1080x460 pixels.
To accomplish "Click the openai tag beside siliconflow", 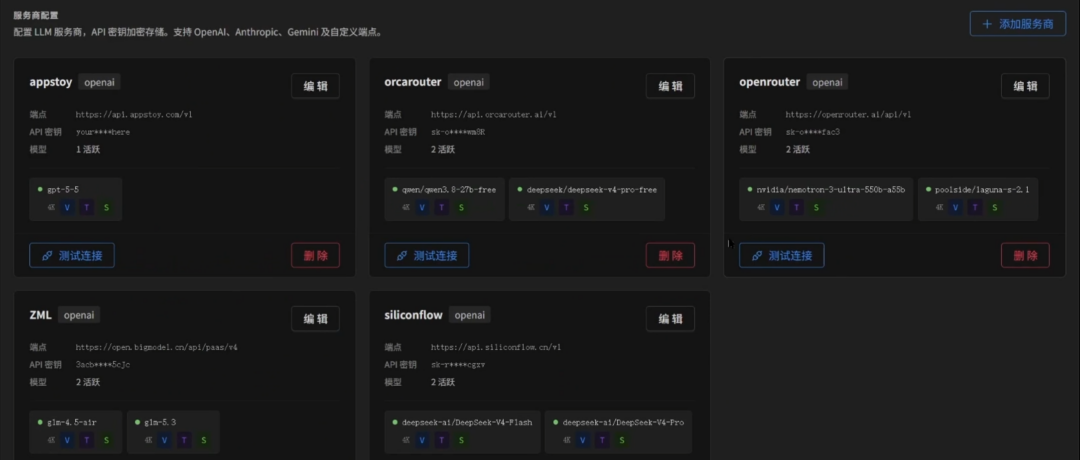I will coord(470,315).
